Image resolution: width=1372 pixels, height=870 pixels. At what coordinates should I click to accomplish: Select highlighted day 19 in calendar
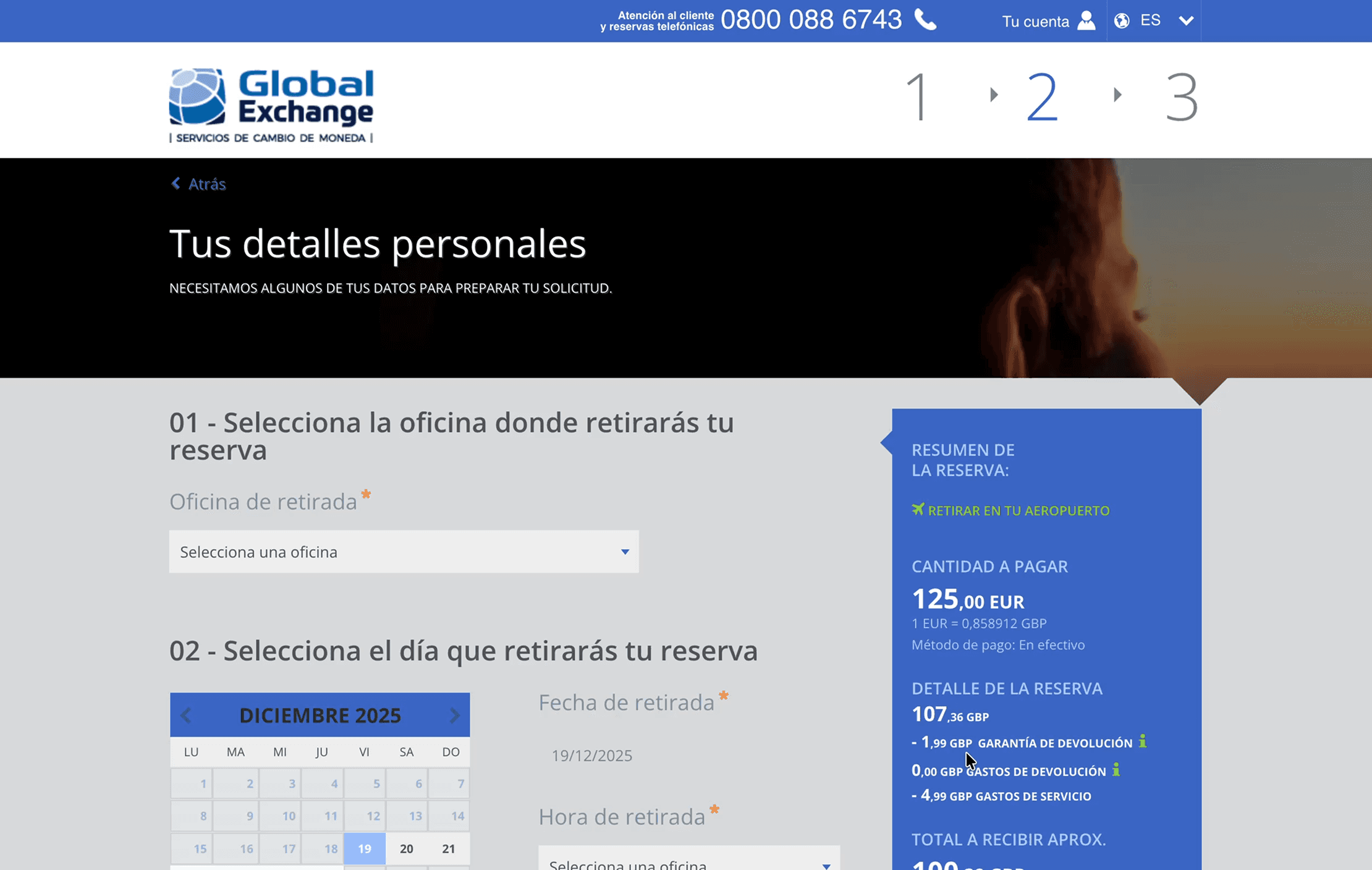365,848
